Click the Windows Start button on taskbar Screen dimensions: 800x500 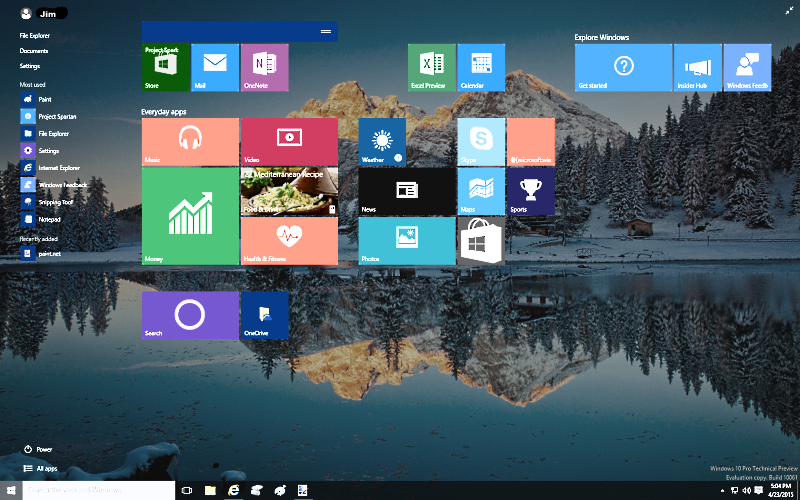tap(11, 490)
